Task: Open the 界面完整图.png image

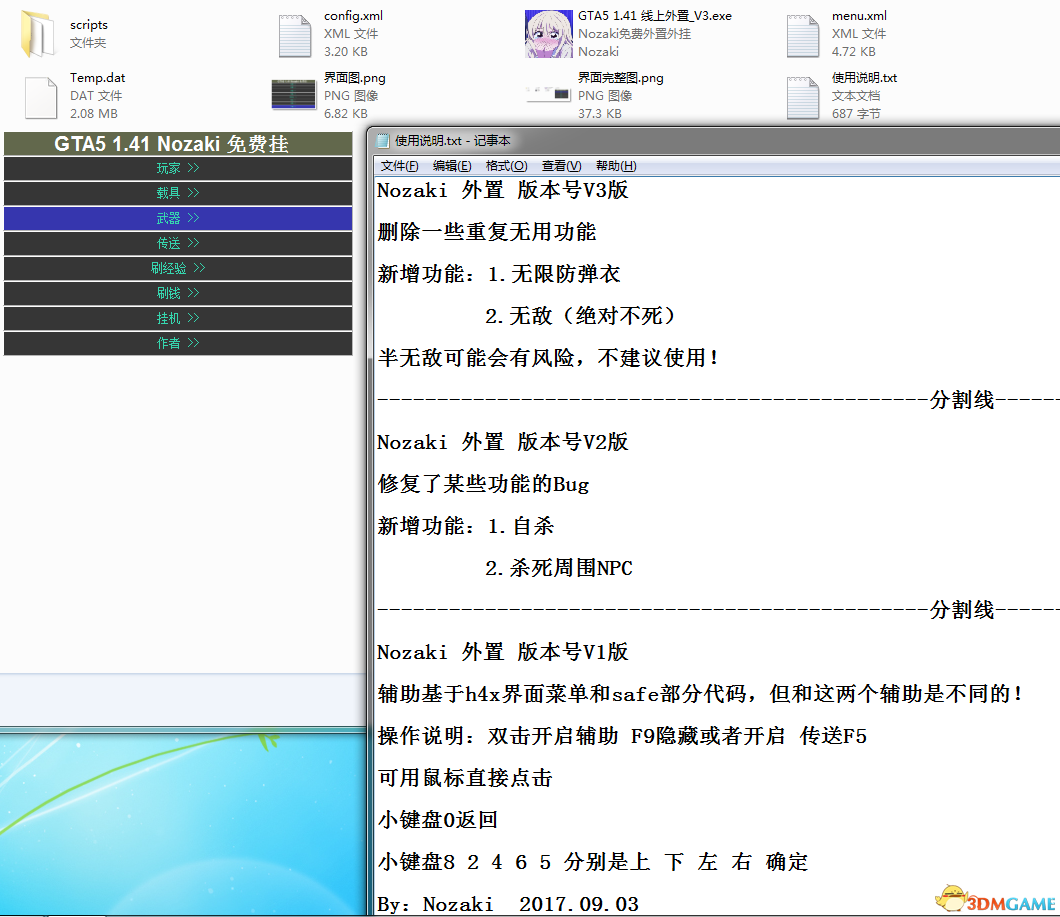Action: pyautogui.click(x=548, y=95)
